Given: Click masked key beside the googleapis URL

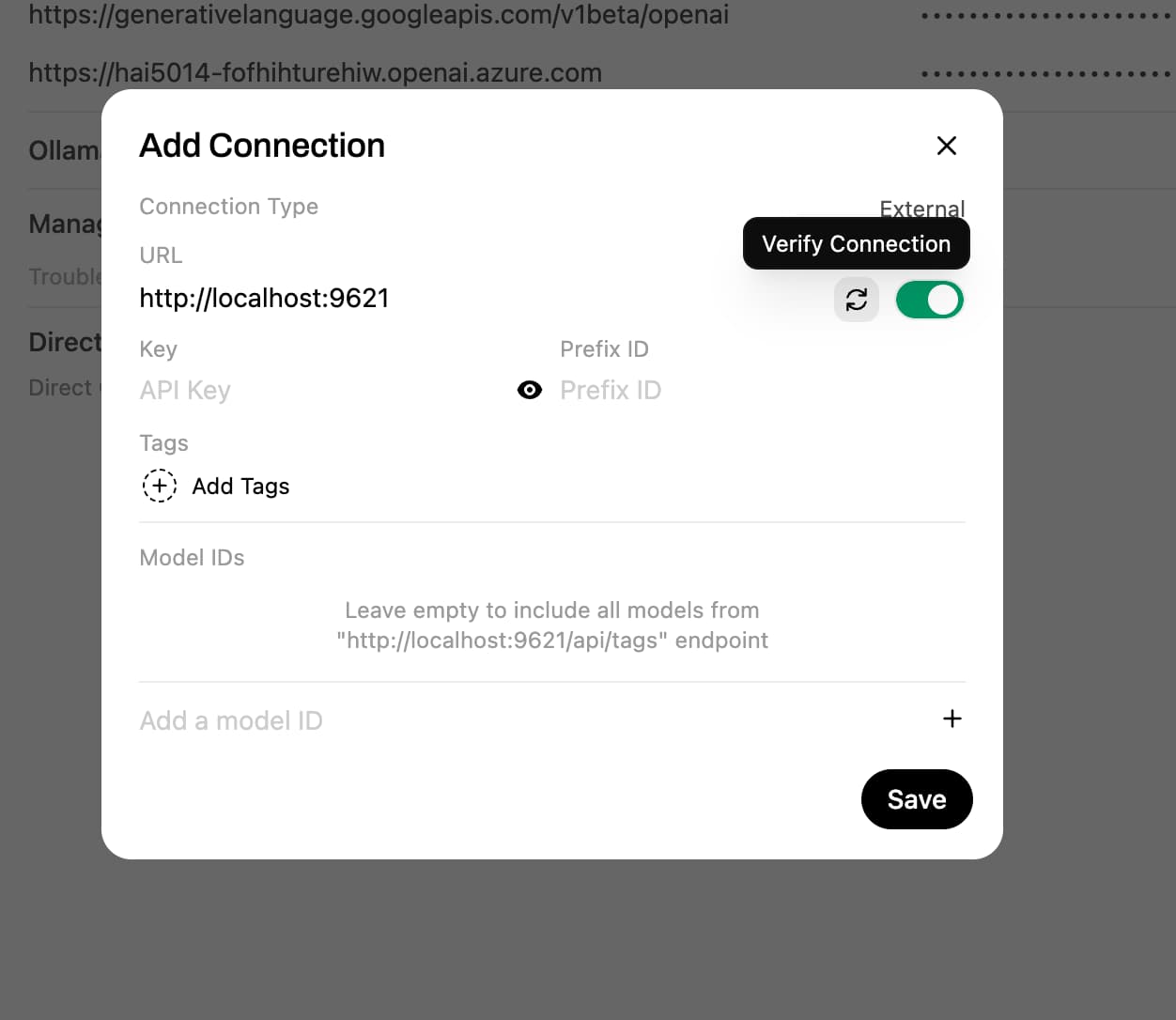Looking at the screenshot, I should pos(1044,16).
